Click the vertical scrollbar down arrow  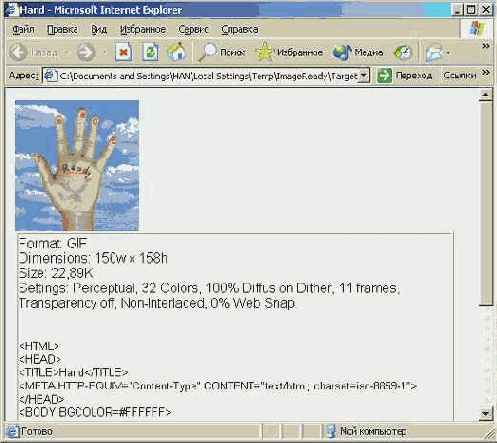486,413
